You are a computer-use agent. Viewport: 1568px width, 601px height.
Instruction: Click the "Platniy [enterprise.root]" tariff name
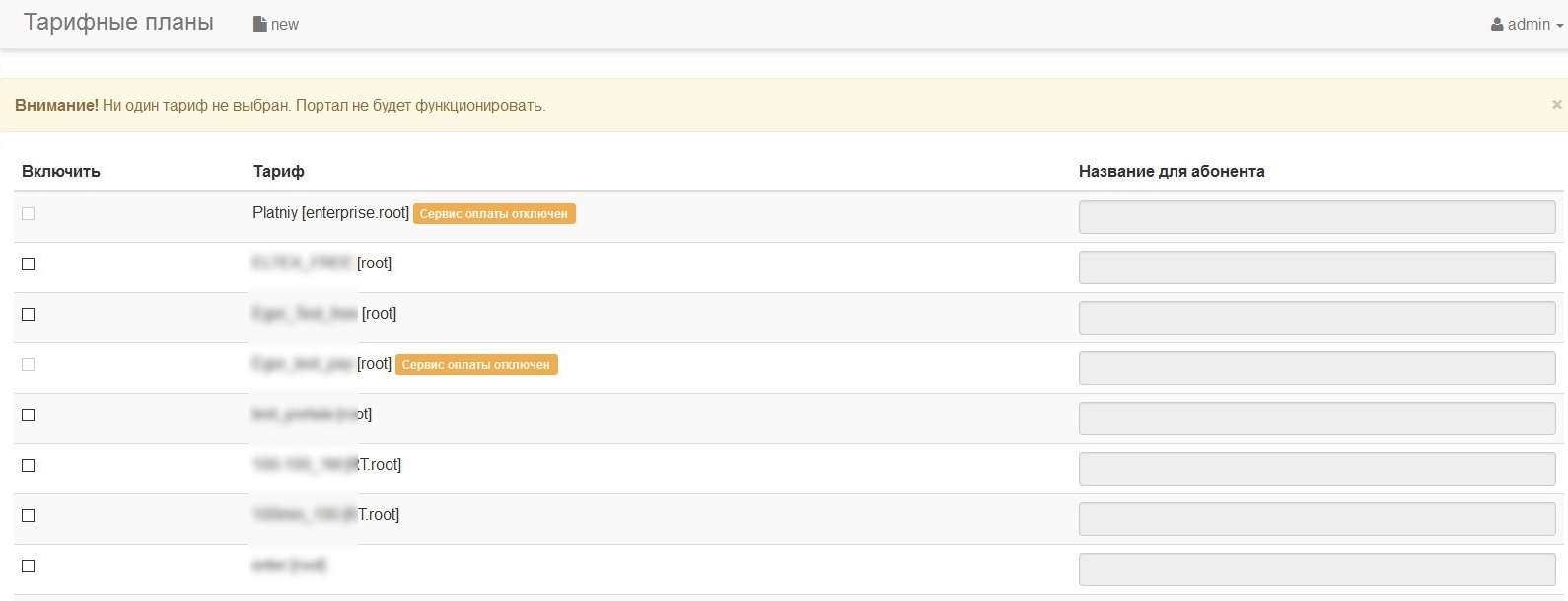330,213
